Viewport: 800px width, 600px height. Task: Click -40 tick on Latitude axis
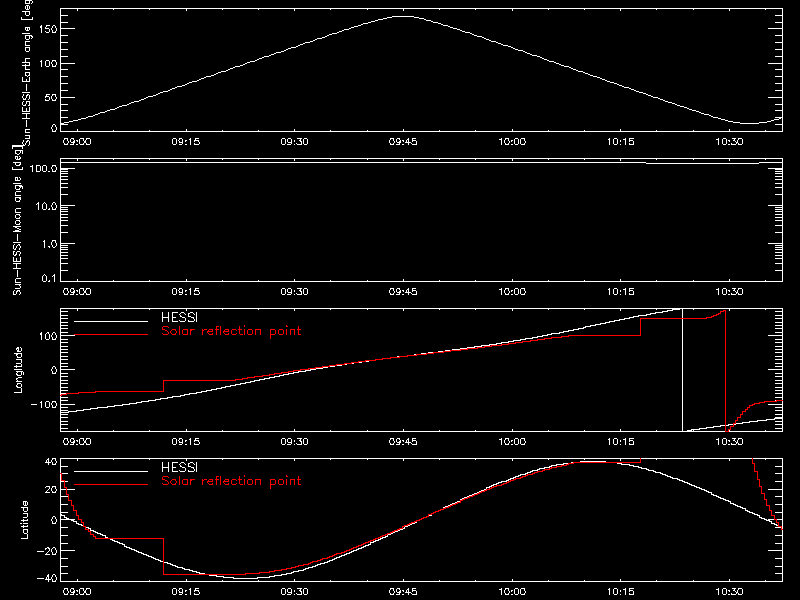47,578
